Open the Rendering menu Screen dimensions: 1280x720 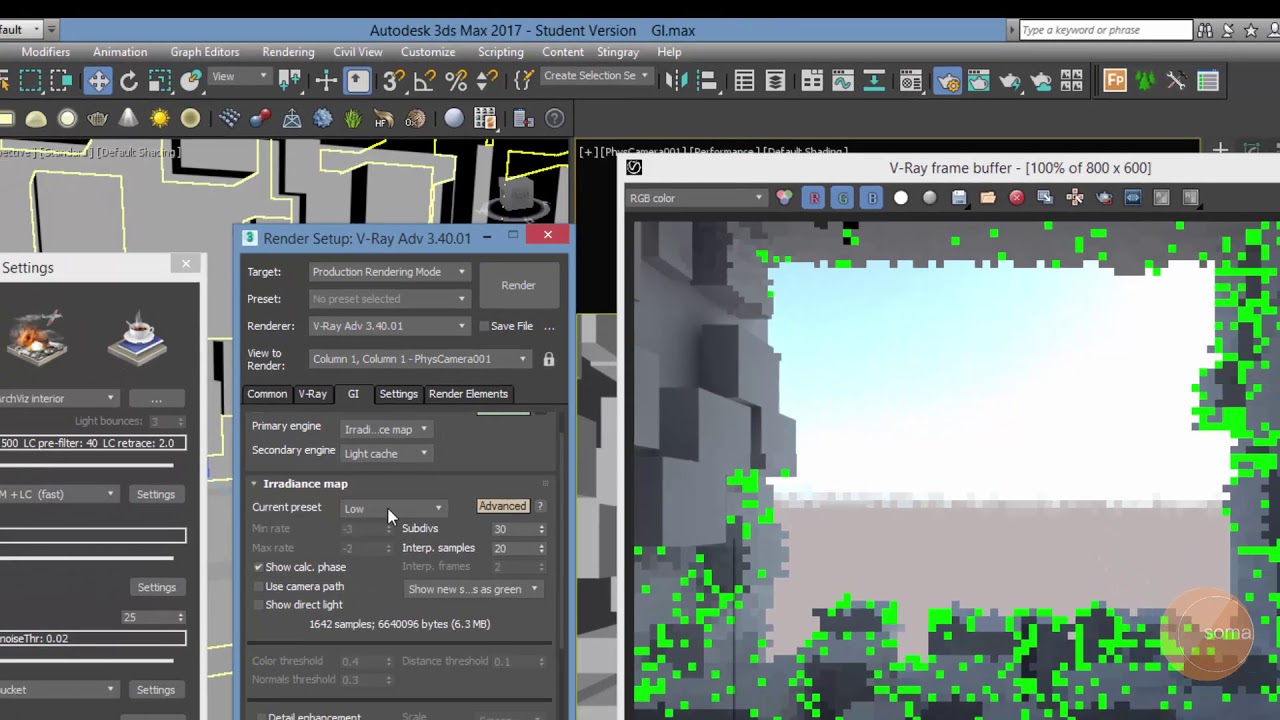point(288,52)
